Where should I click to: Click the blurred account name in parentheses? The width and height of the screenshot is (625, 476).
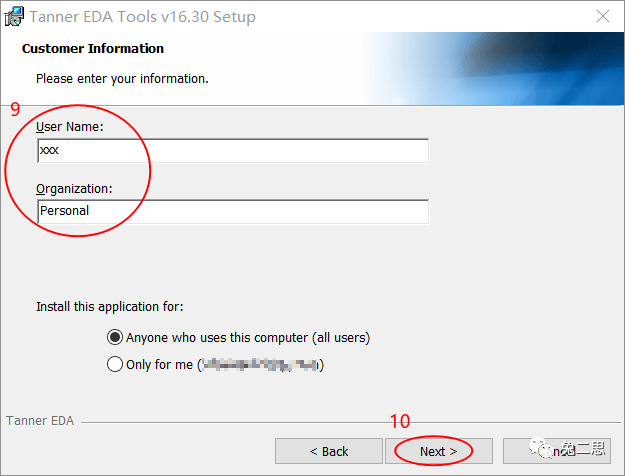coord(260,365)
